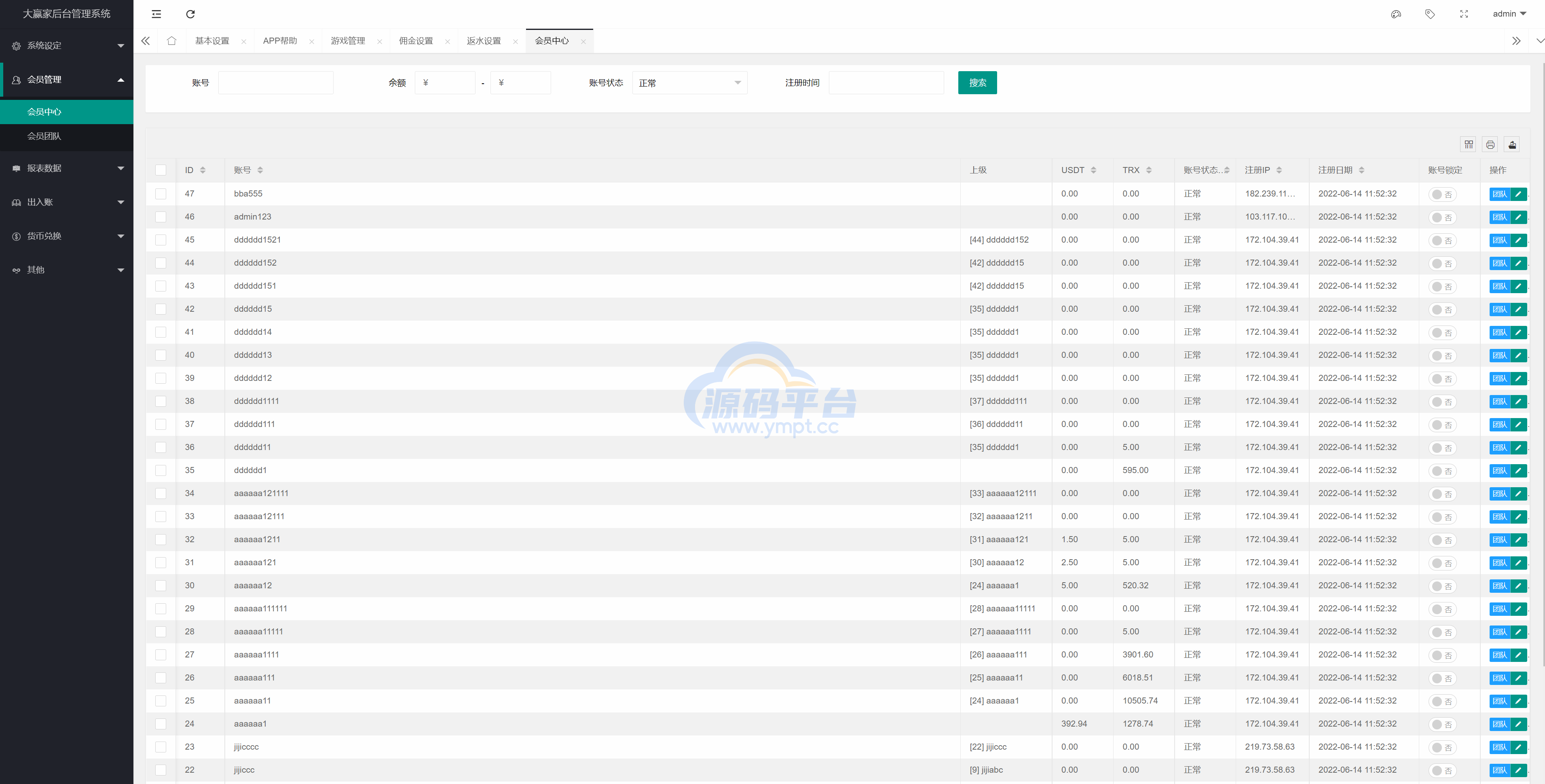
Task: Collapse 会员管理 sidebar menu
Action: coord(67,80)
